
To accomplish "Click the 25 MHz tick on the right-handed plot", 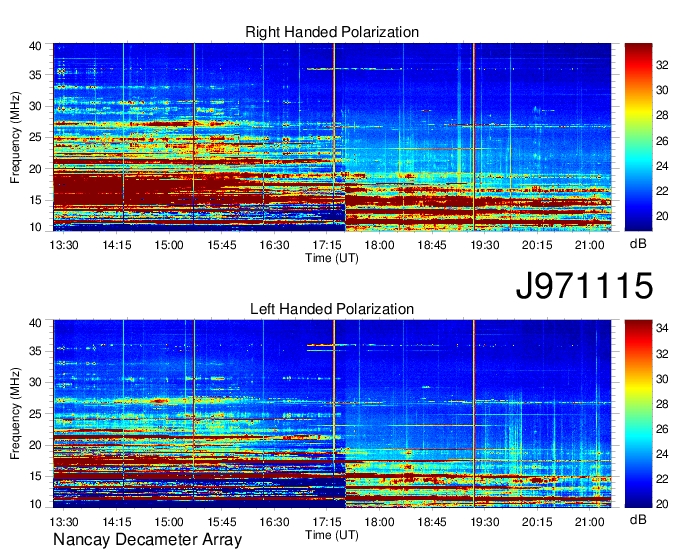I will (35, 137).
